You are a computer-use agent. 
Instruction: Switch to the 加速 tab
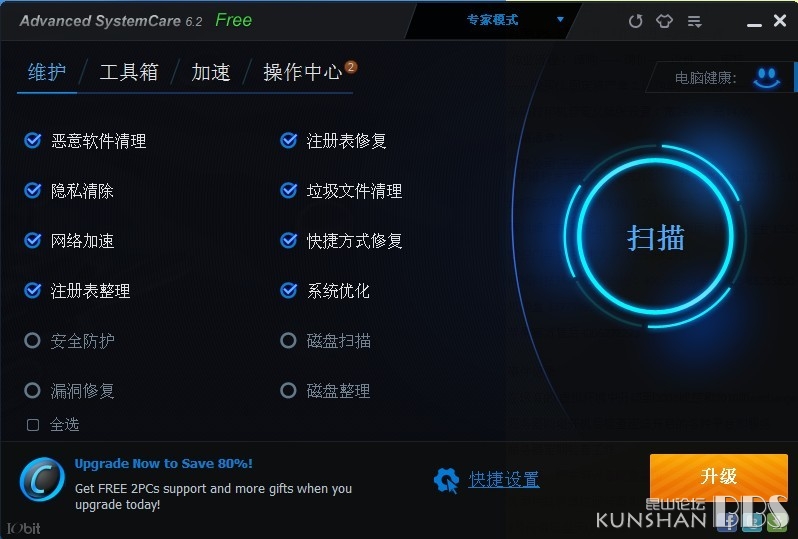(x=211, y=72)
